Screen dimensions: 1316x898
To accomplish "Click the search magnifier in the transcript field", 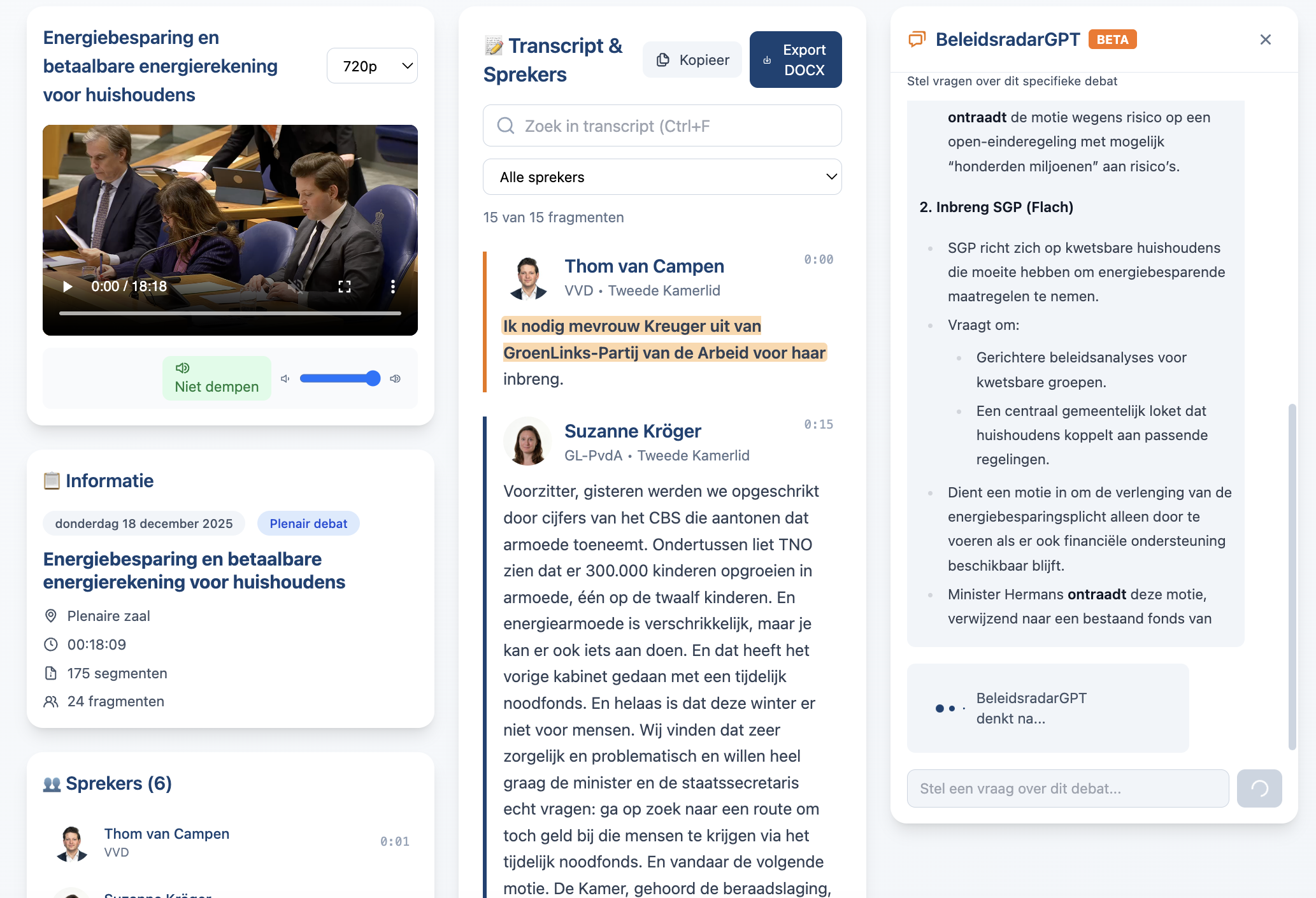I will (x=505, y=125).
